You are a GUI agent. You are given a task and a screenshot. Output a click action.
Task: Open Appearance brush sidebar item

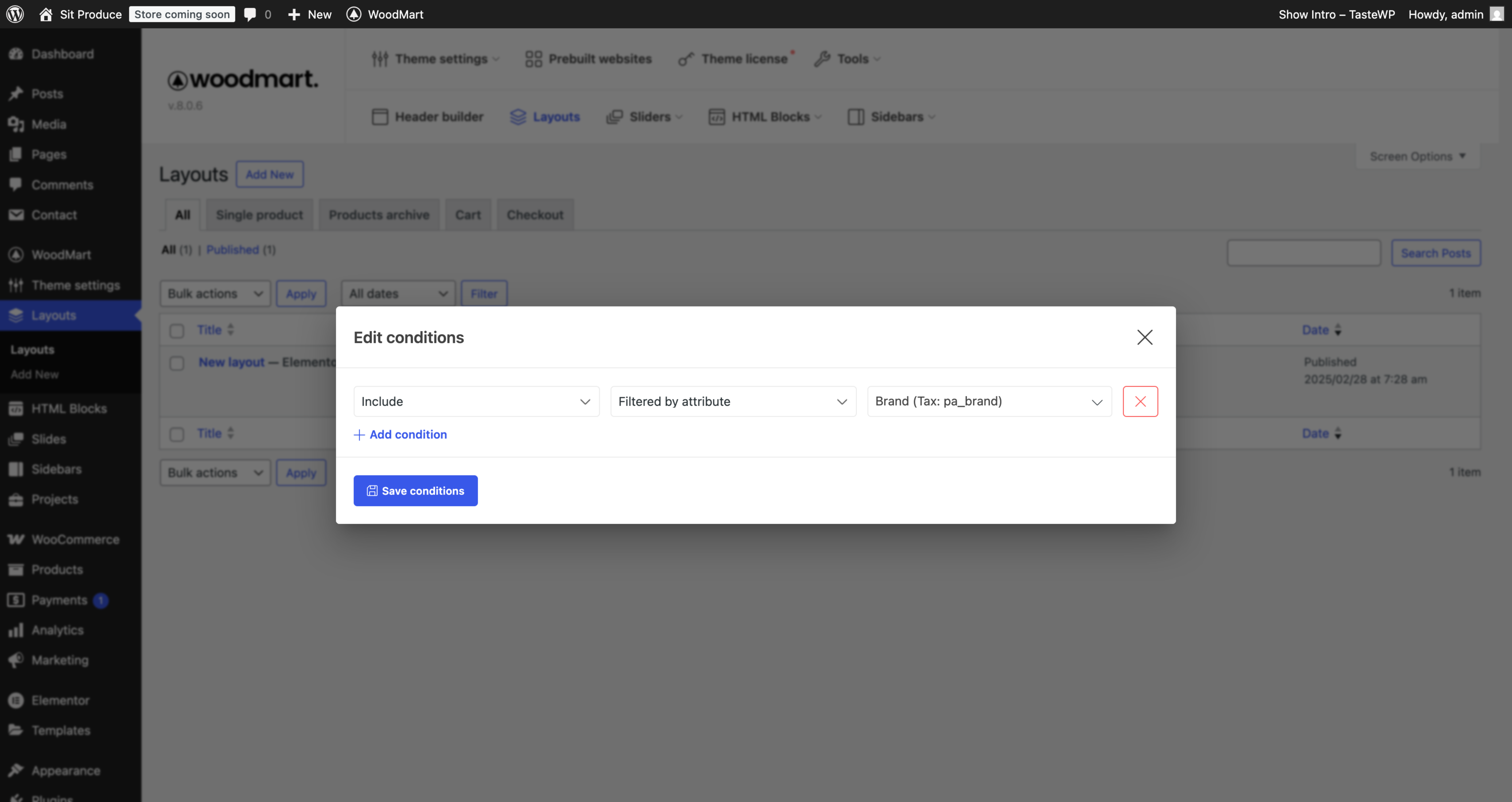pos(71,770)
